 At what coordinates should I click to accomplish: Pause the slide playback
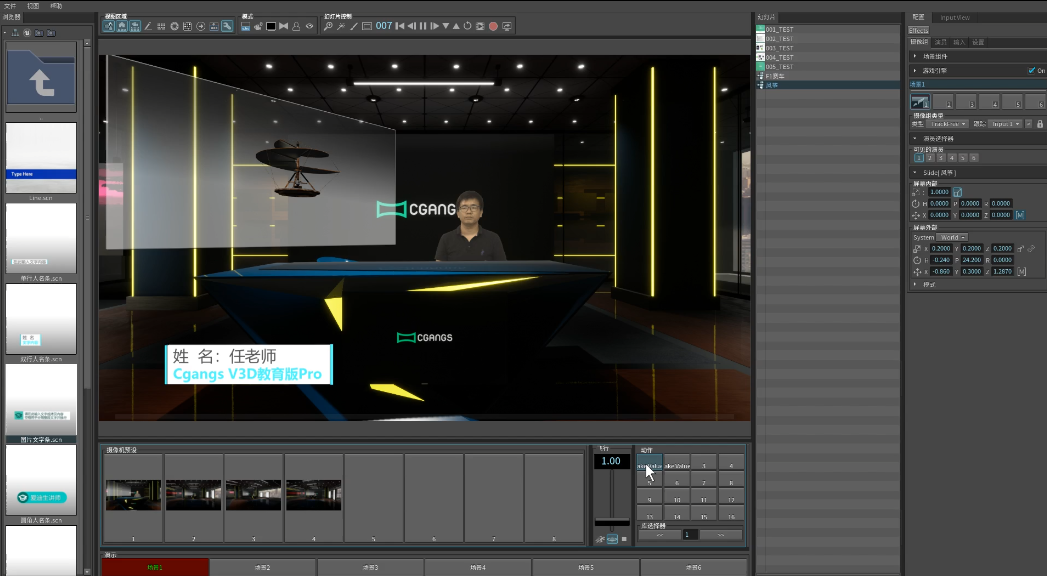point(422,26)
